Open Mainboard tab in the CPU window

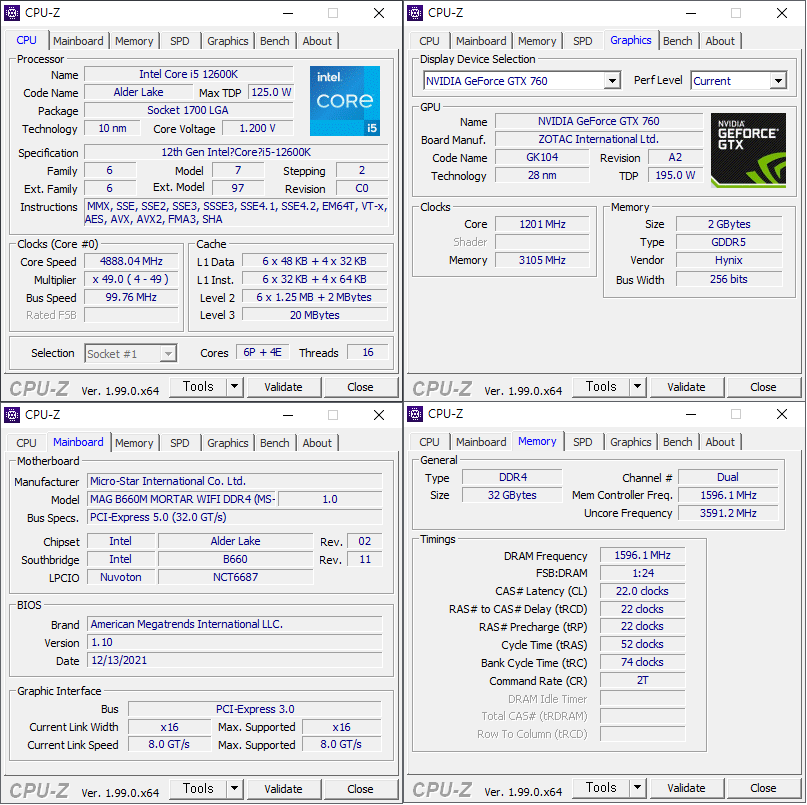click(78, 41)
